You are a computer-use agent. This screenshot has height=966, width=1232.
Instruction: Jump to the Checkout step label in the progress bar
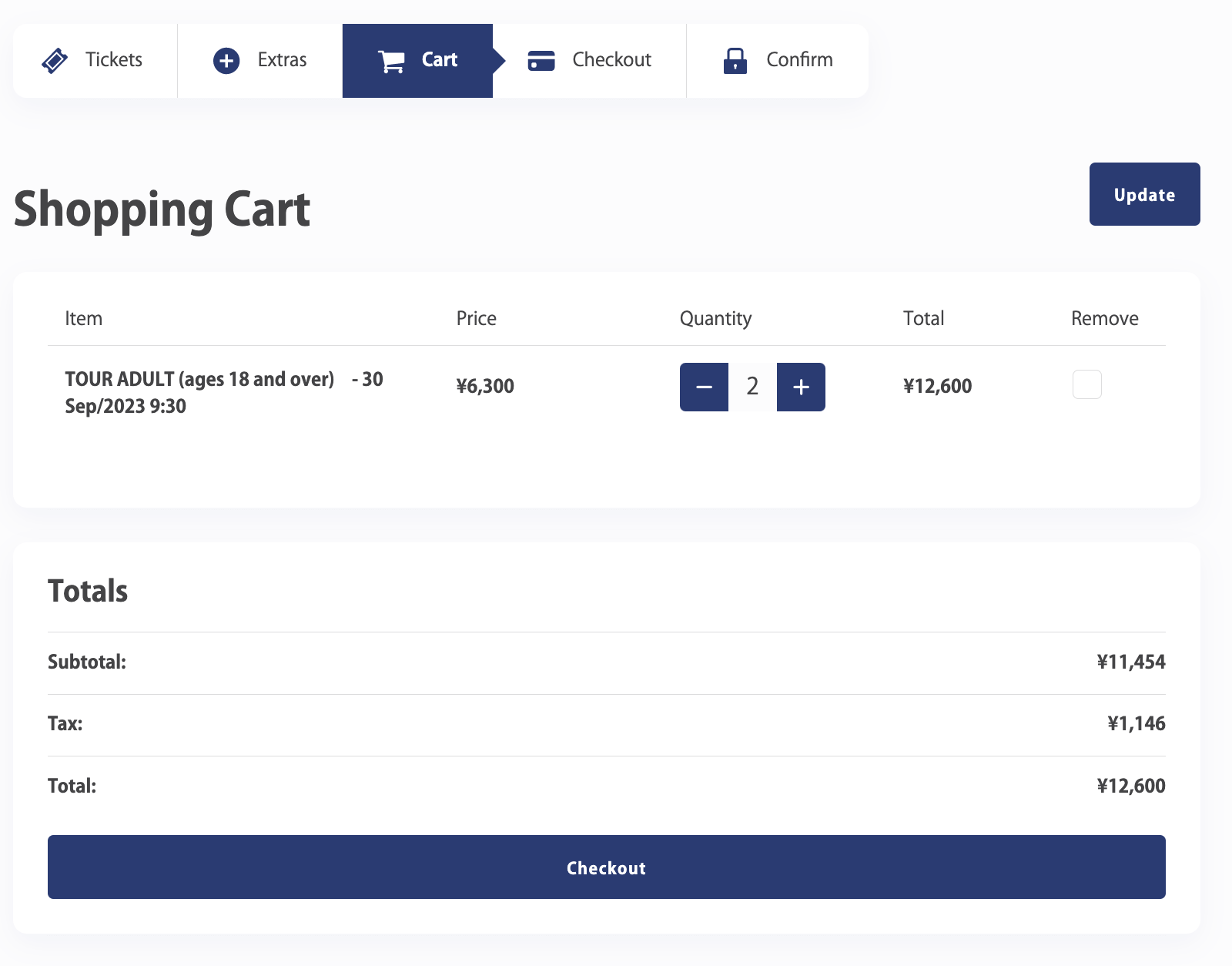click(611, 60)
